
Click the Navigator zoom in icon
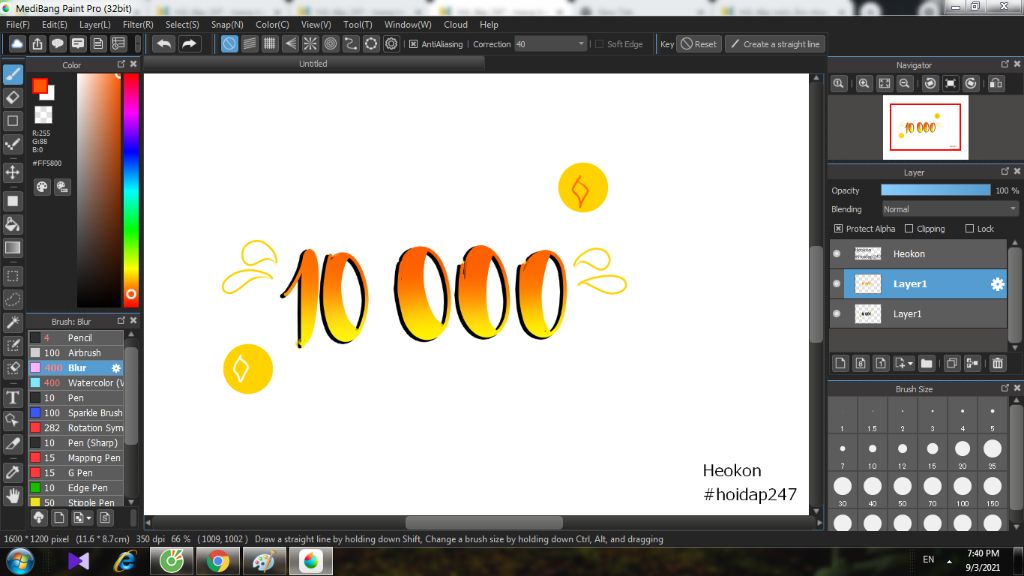pyautogui.click(x=864, y=84)
